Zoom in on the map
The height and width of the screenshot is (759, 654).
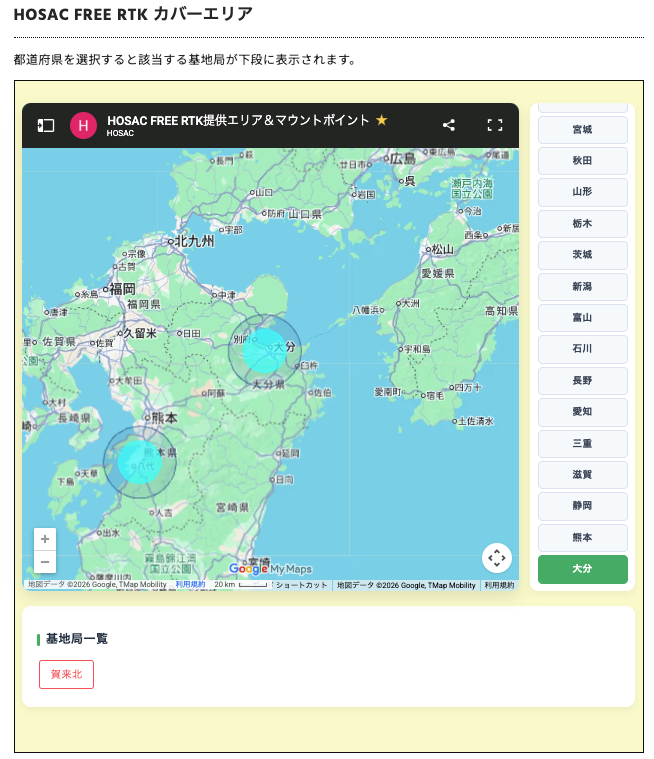(45, 539)
